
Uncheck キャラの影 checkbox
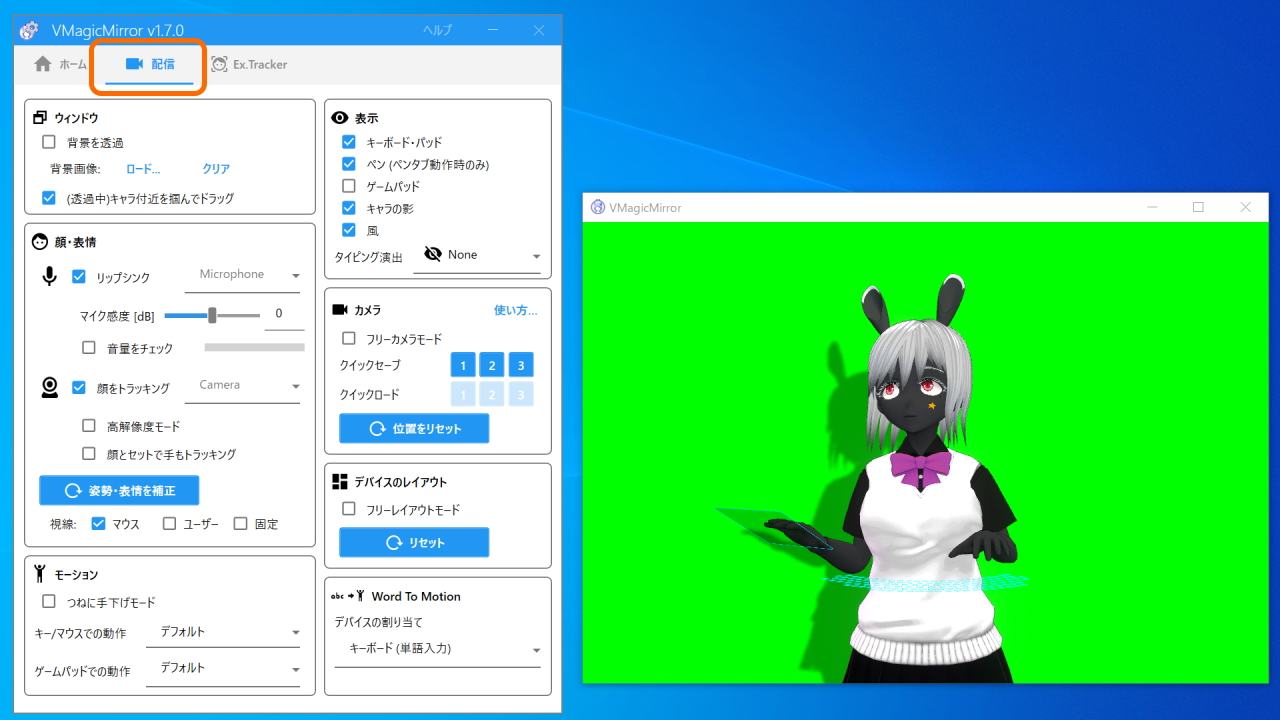click(349, 208)
